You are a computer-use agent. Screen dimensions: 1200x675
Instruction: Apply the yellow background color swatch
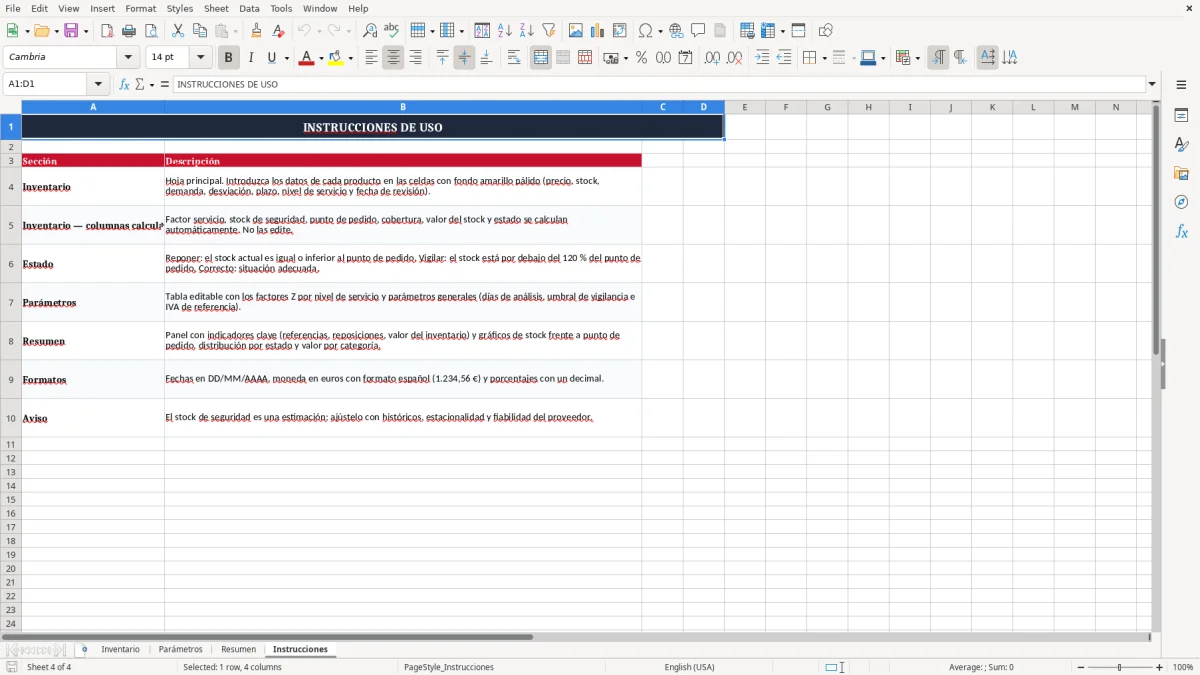click(336, 58)
